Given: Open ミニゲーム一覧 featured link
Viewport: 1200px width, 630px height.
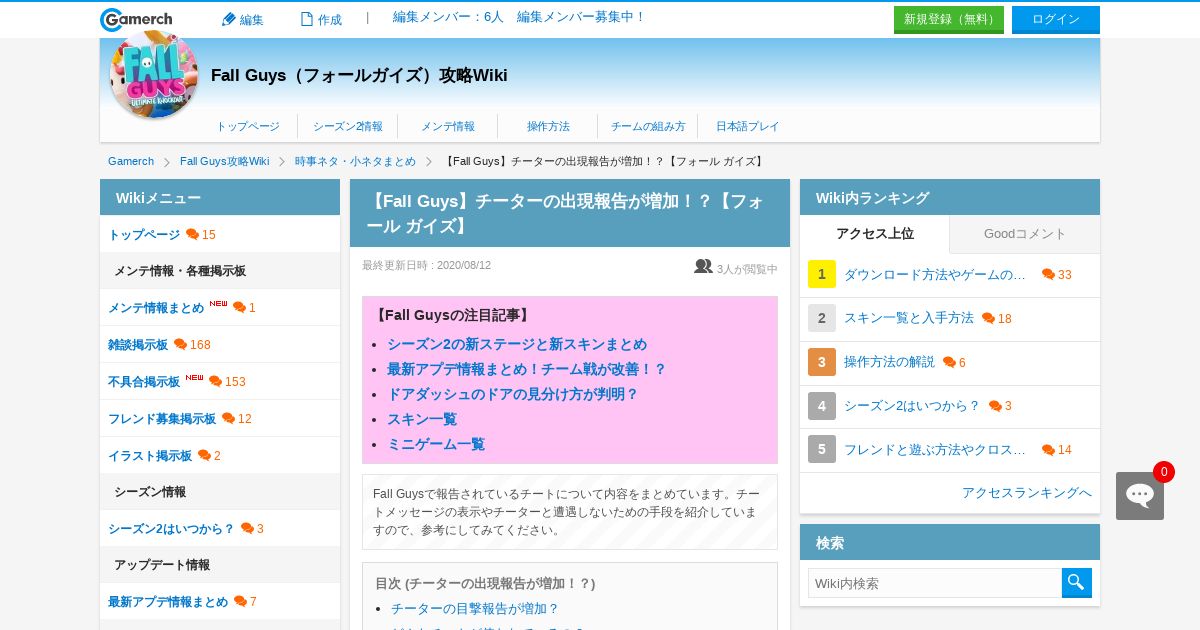Looking at the screenshot, I should (x=436, y=444).
